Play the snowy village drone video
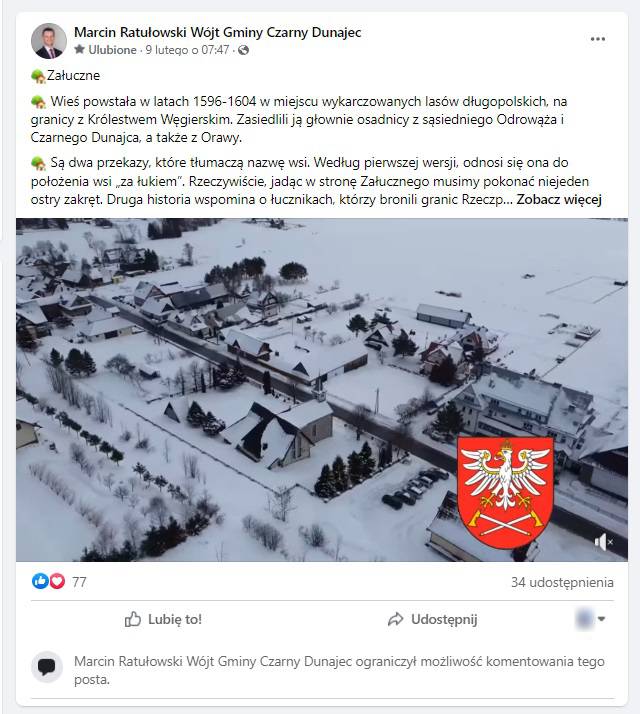Image resolution: width=640 pixels, height=714 pixels. coord(322,390)
